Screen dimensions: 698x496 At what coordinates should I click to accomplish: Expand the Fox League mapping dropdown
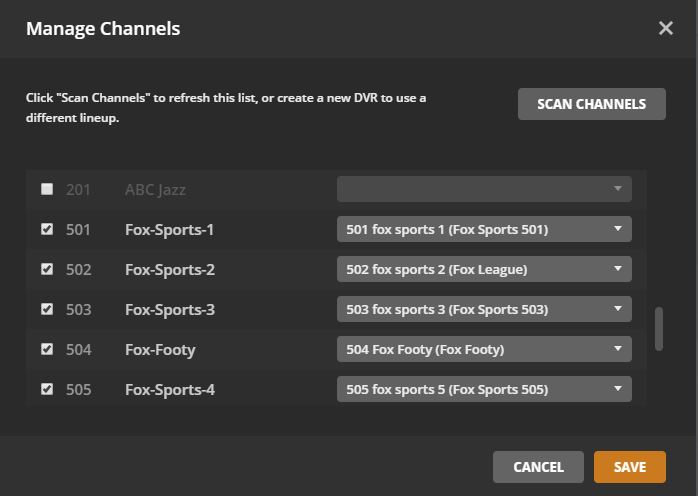[484, 269]
